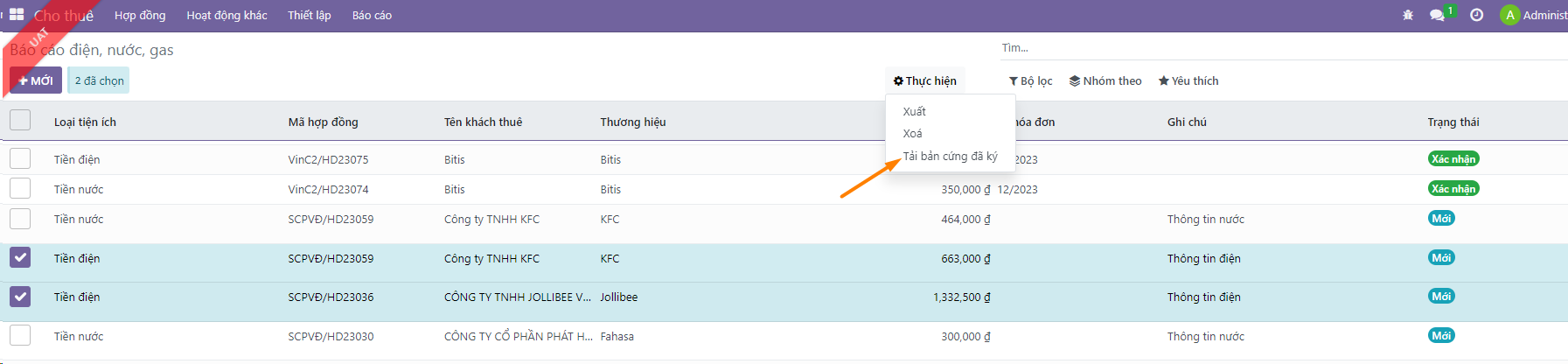Choose Tải bản cứng đã ký option

950,156
